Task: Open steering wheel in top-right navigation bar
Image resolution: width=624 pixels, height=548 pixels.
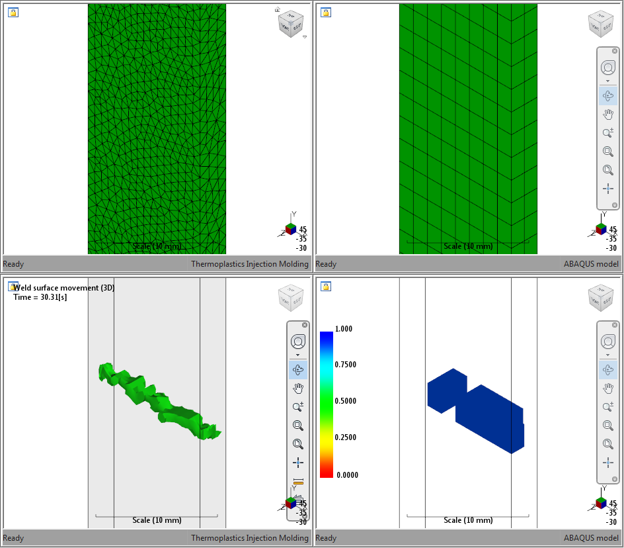Action: tap(608, 67)
